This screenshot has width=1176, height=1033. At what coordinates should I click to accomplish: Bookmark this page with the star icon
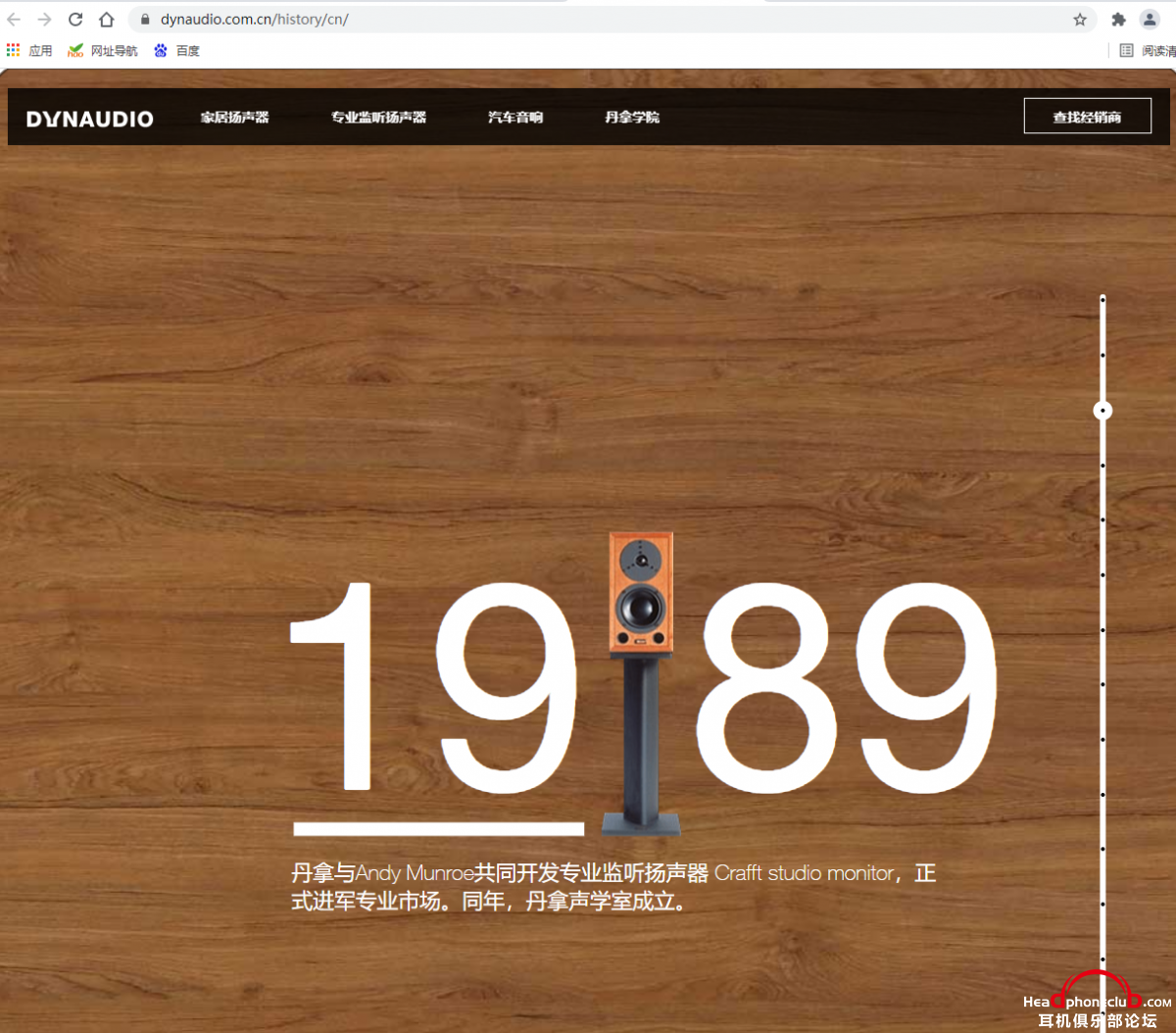click(1080, 20)
